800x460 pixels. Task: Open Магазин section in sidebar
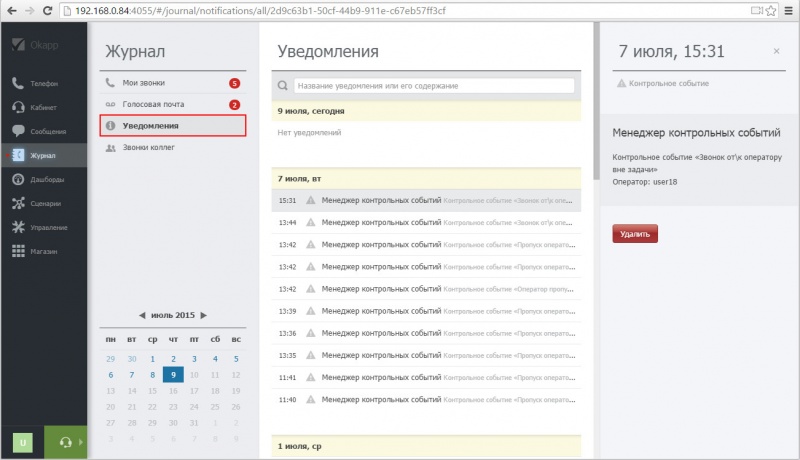(43, 251)
